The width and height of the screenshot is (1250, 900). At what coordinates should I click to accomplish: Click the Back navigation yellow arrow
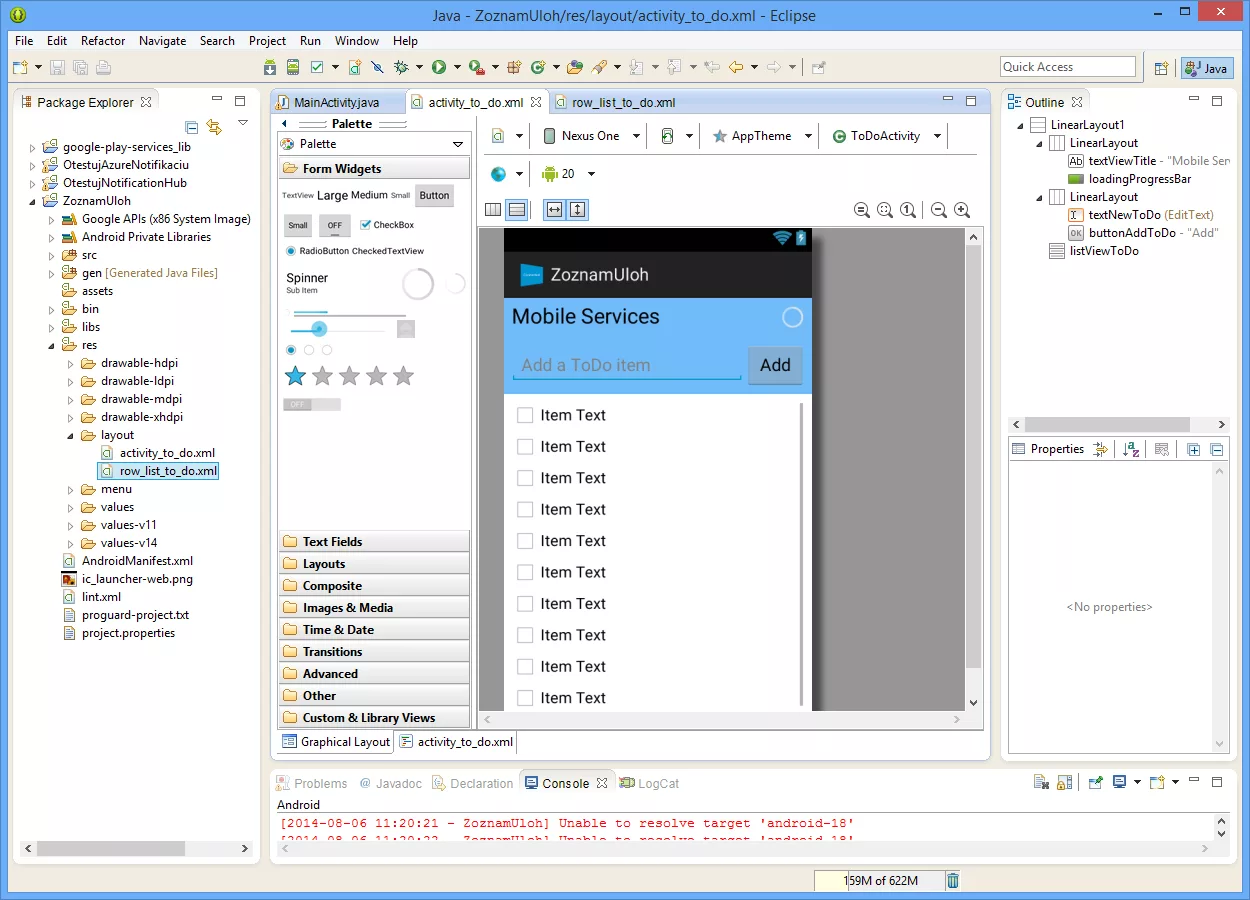click(736, 67)
